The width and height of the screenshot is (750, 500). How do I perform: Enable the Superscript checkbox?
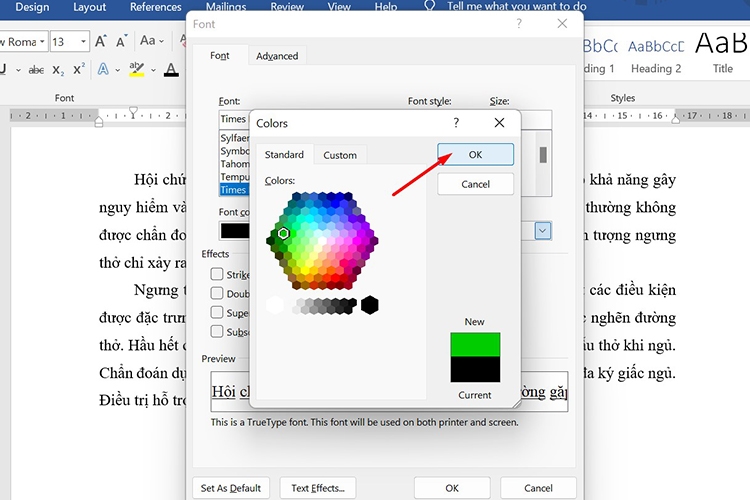(x=217, y=312)
